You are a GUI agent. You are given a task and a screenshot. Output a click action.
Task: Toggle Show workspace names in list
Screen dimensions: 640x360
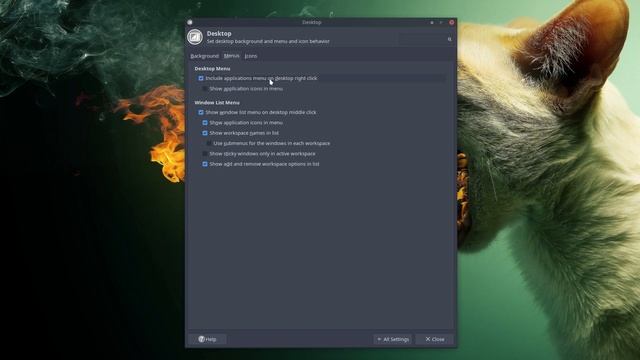pos(205,133)
